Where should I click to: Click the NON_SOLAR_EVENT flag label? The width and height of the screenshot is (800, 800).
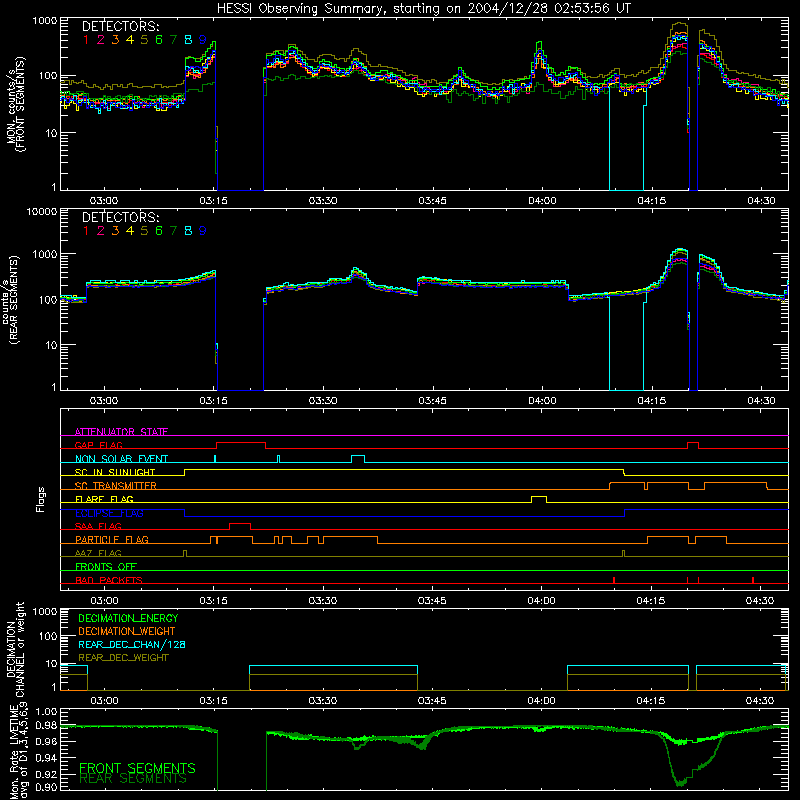click(x=121, y=459)
